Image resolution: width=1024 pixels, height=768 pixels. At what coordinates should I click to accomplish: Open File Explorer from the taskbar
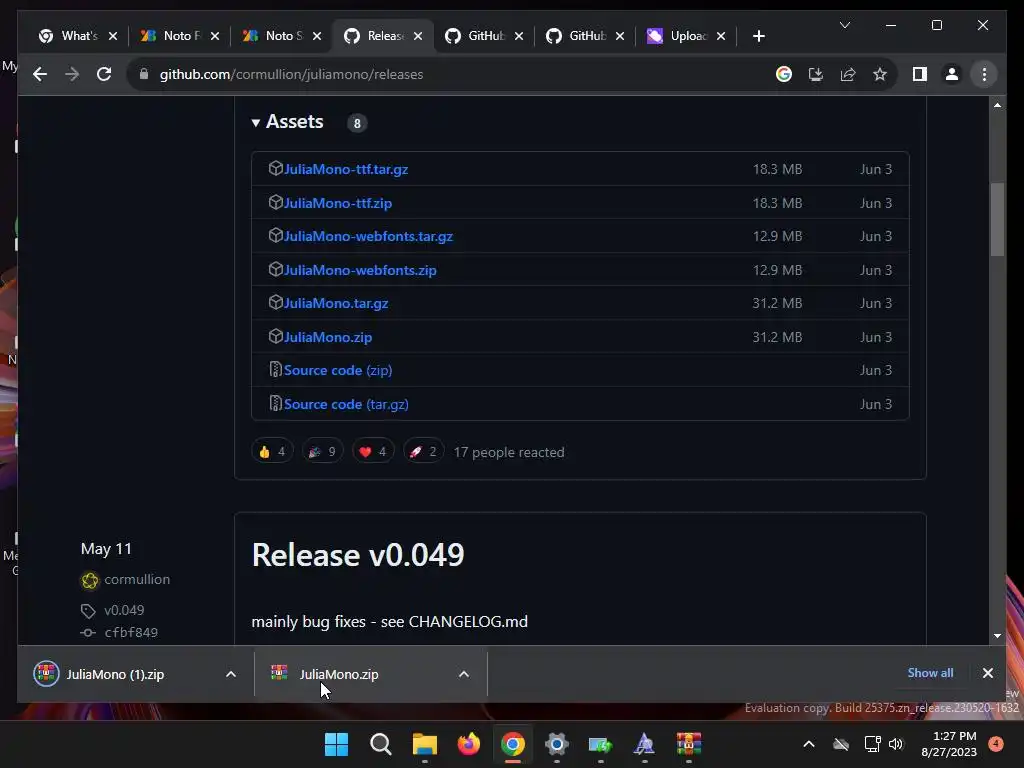(424, 744)
